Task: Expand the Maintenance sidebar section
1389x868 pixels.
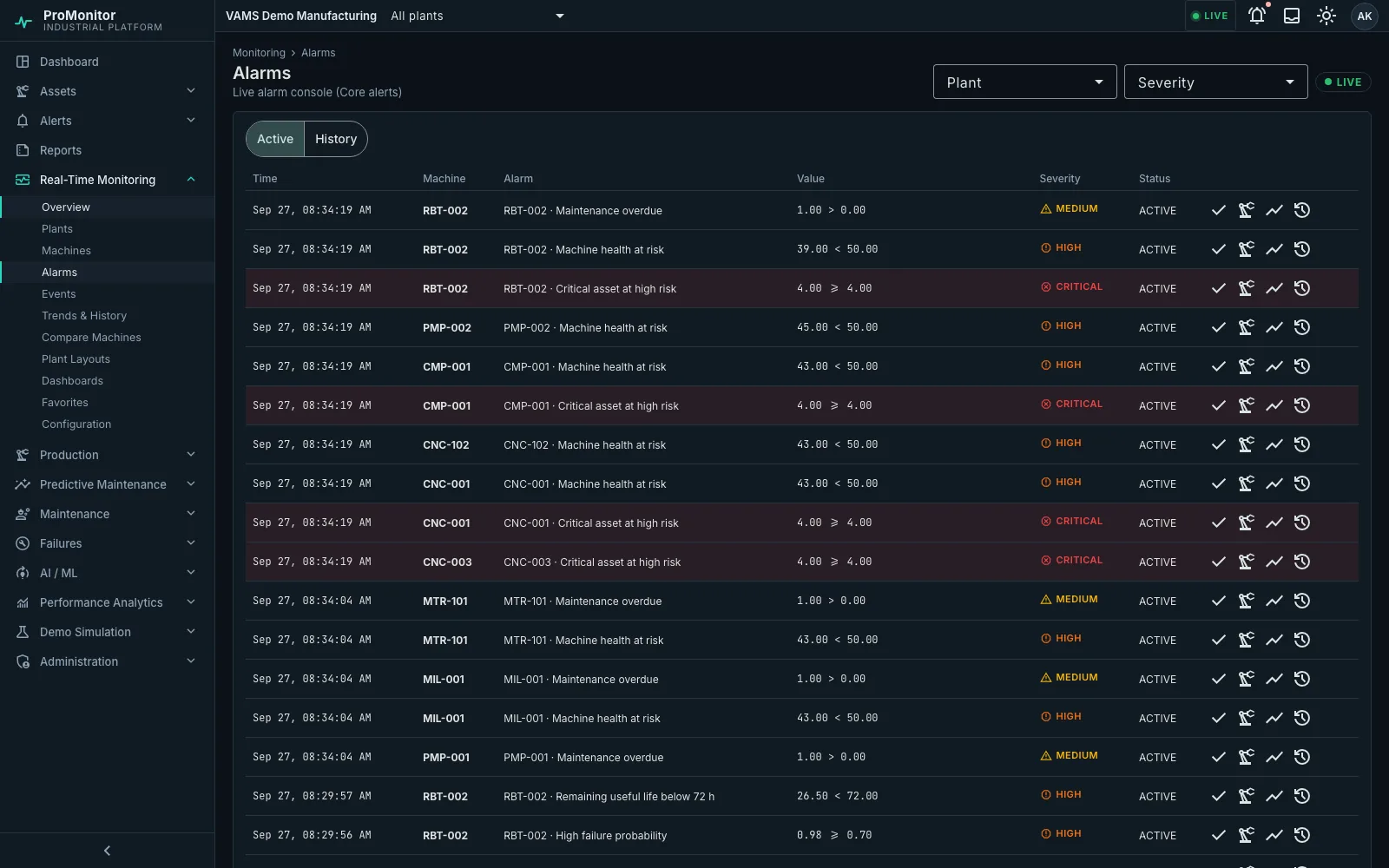Action: point(107,514)
